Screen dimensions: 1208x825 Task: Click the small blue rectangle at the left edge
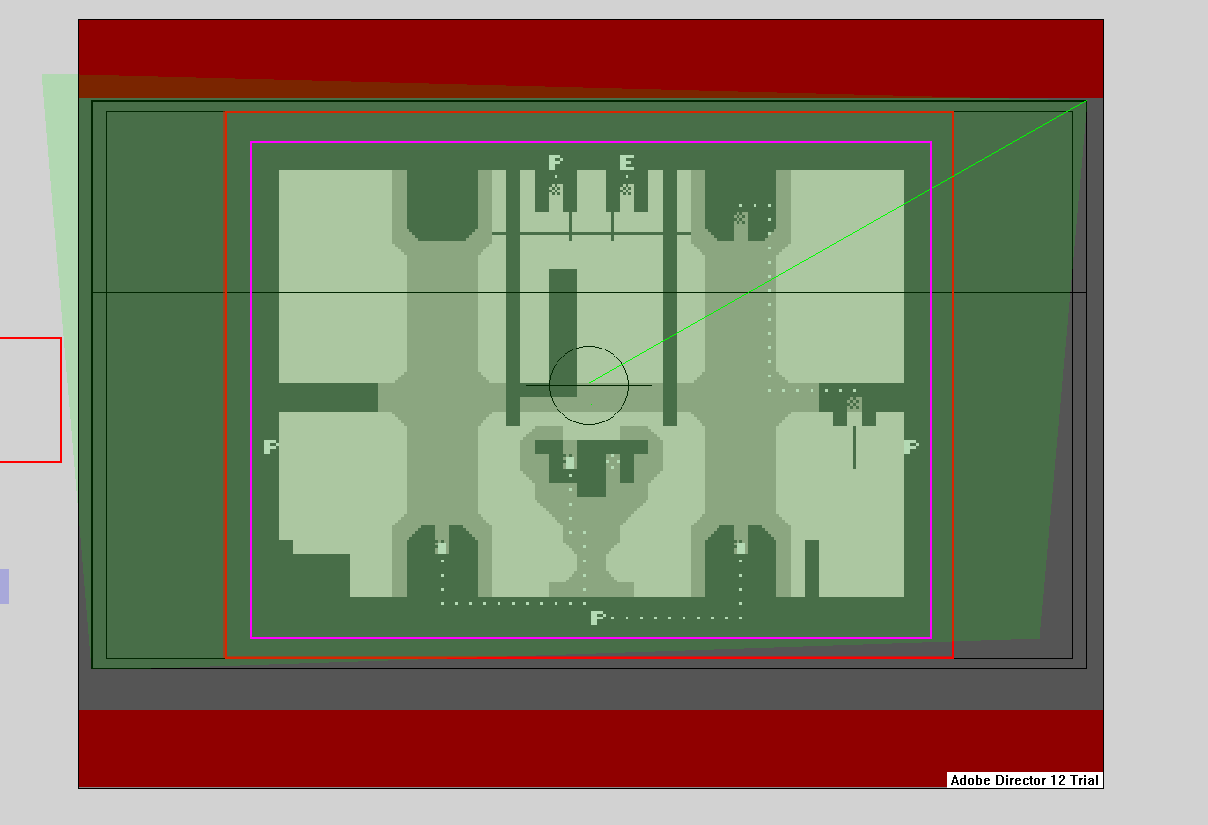click(4, 586)
